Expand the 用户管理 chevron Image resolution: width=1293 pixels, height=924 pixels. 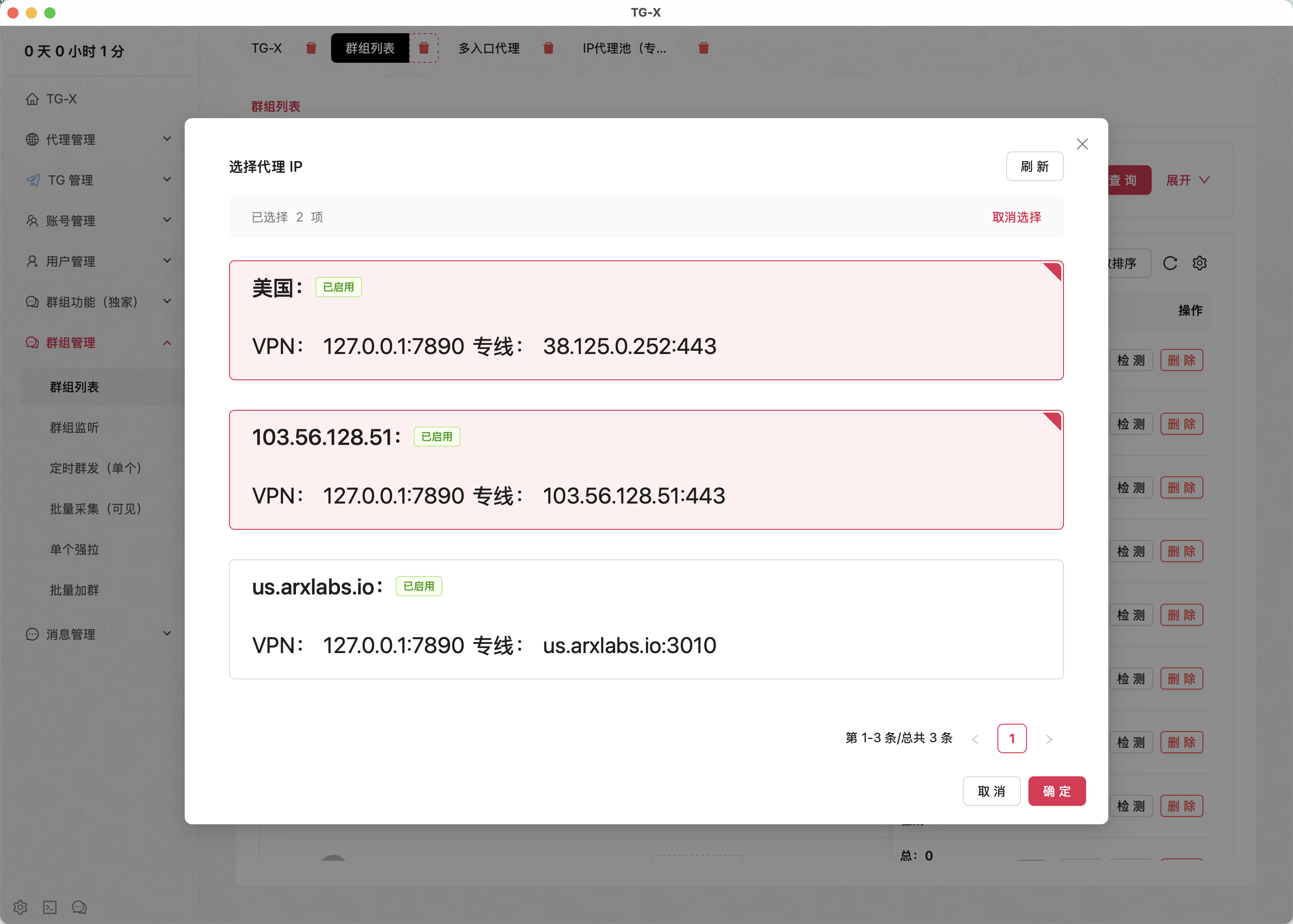coord(167,261)
